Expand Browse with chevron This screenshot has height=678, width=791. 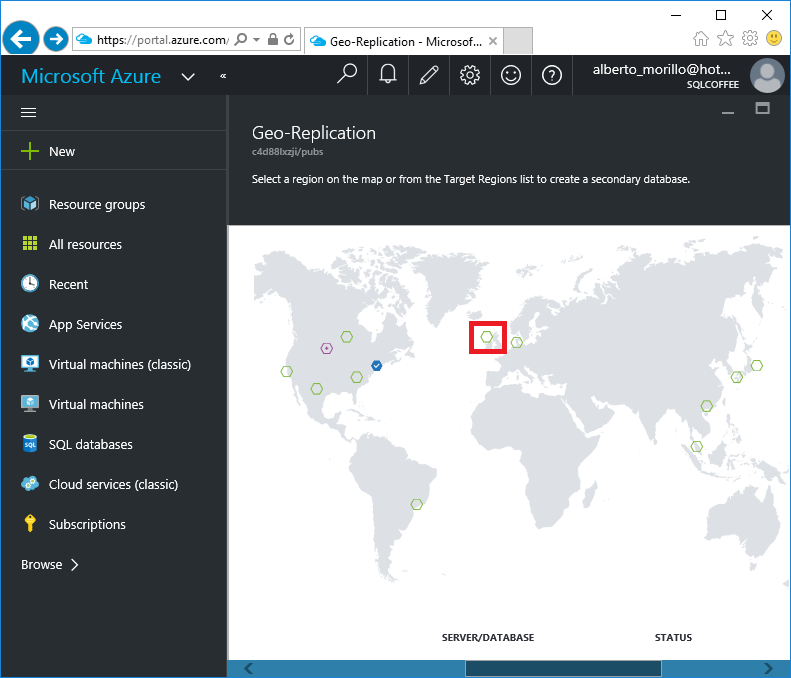coord(50,564)
